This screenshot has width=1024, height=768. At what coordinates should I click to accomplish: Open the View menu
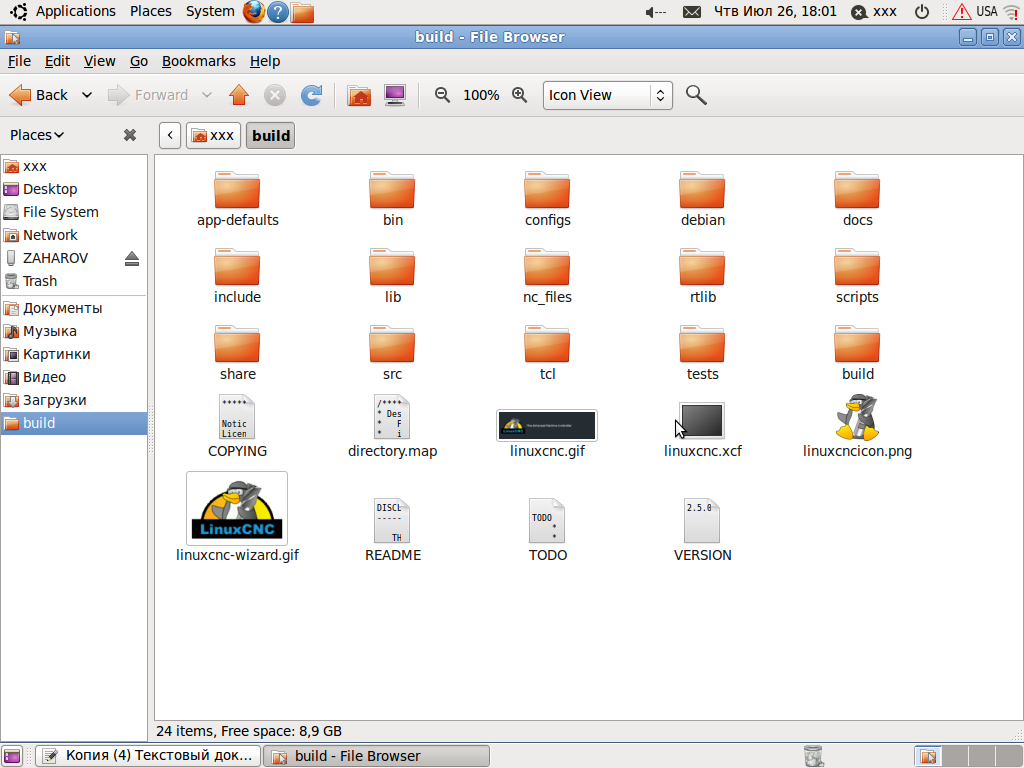coord(99,61)
